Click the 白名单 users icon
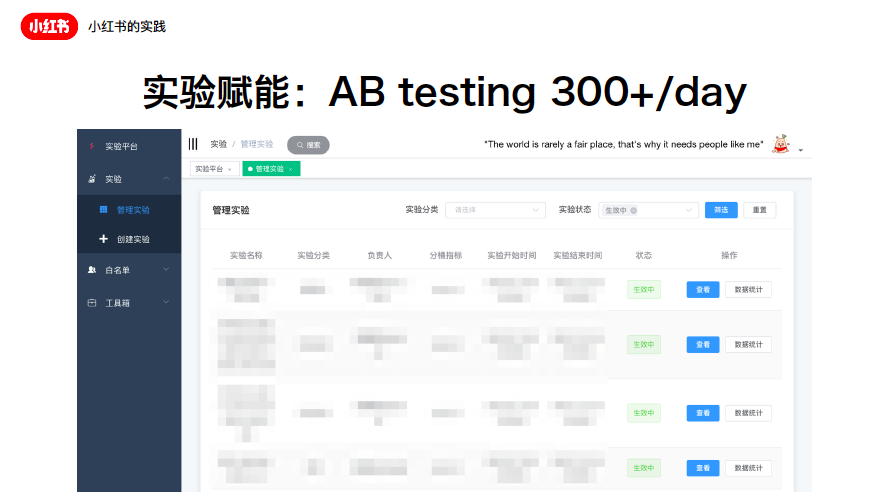Image resolution: width=889 pixels, height=497 pixels. point(92,270)
